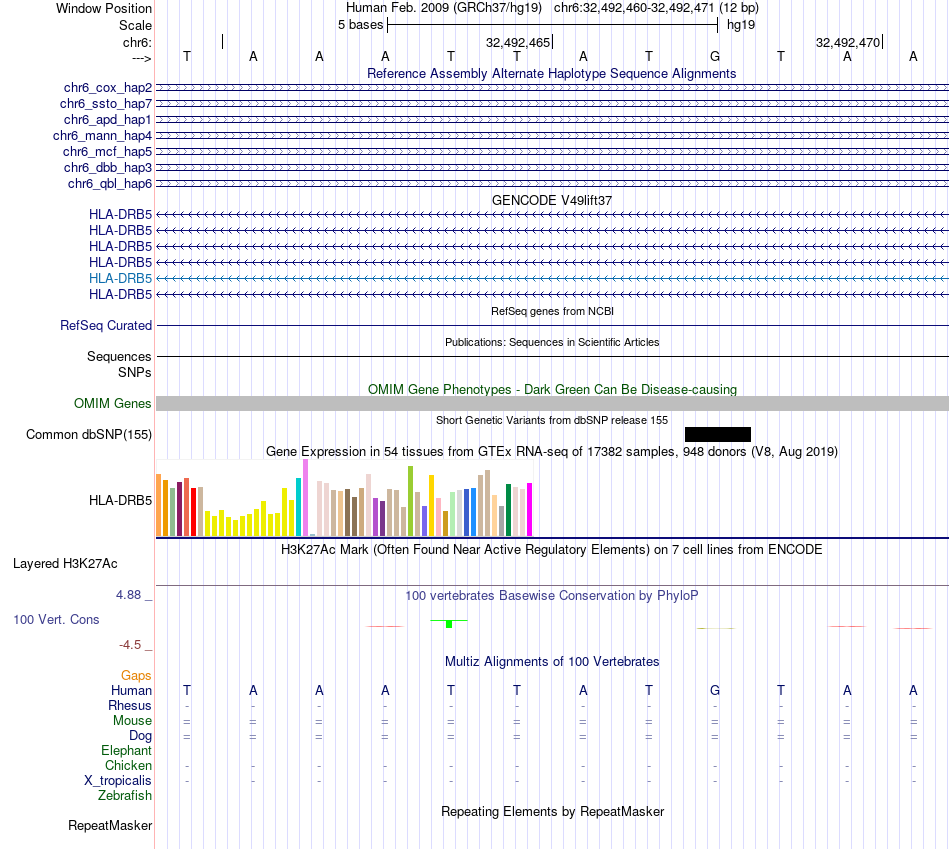Click the green PhyloP conservation bar
Screen dimensions: 950x849
[449, 624]
